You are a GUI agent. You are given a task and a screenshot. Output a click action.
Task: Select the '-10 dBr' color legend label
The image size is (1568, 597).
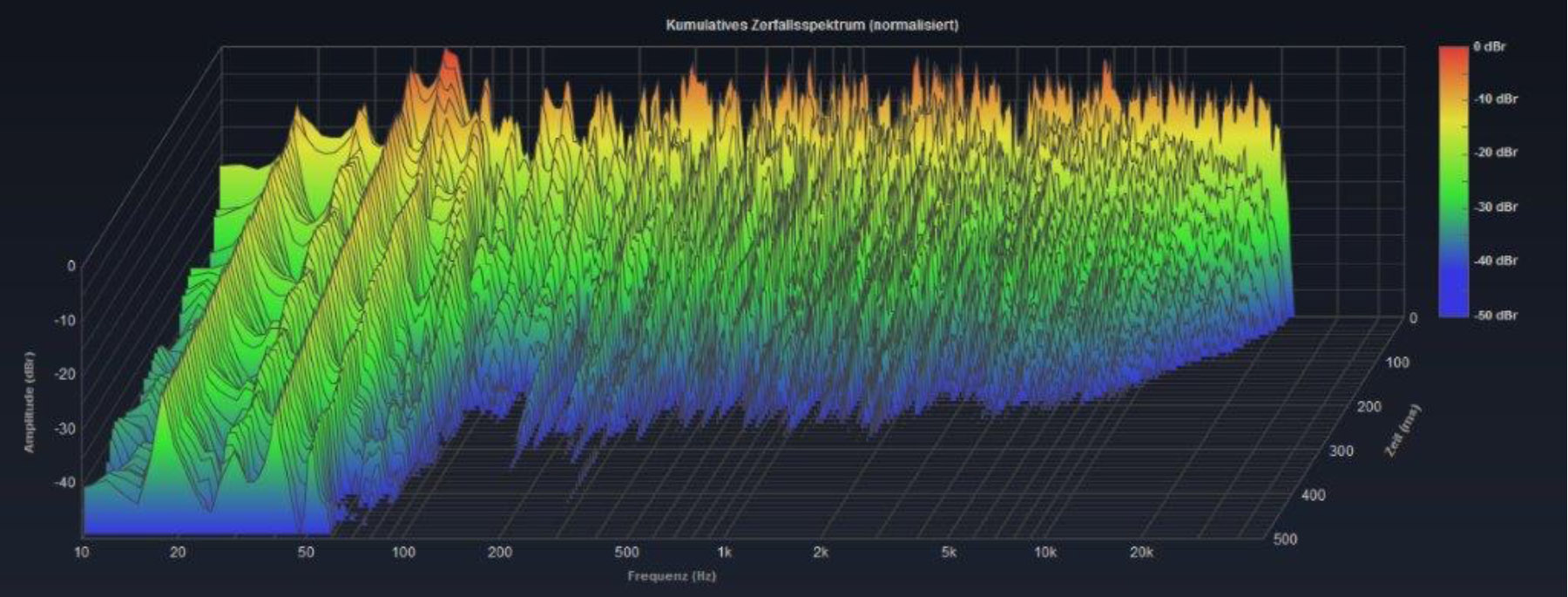pos(1495,99)
